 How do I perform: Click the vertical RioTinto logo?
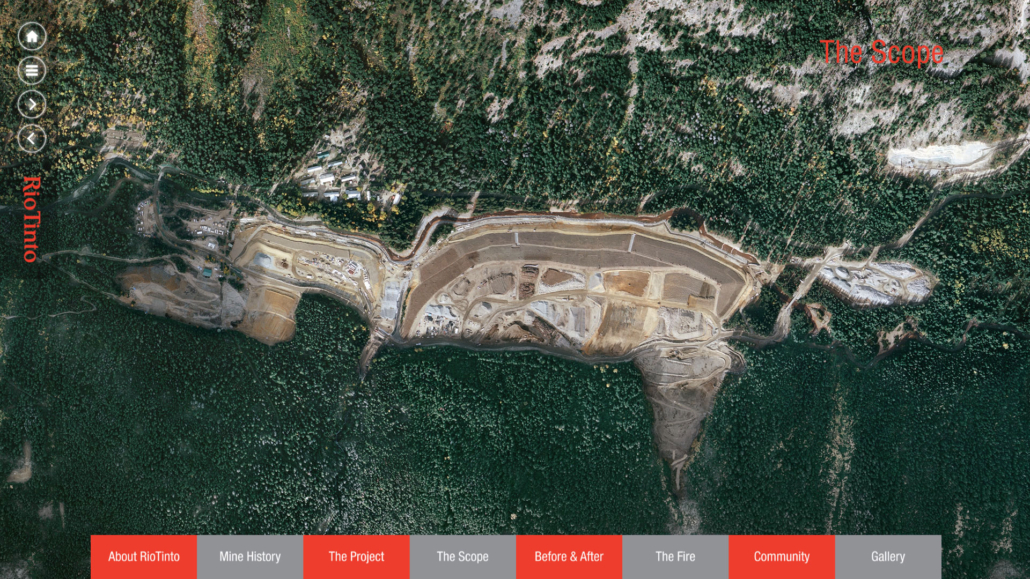(31, 219)
